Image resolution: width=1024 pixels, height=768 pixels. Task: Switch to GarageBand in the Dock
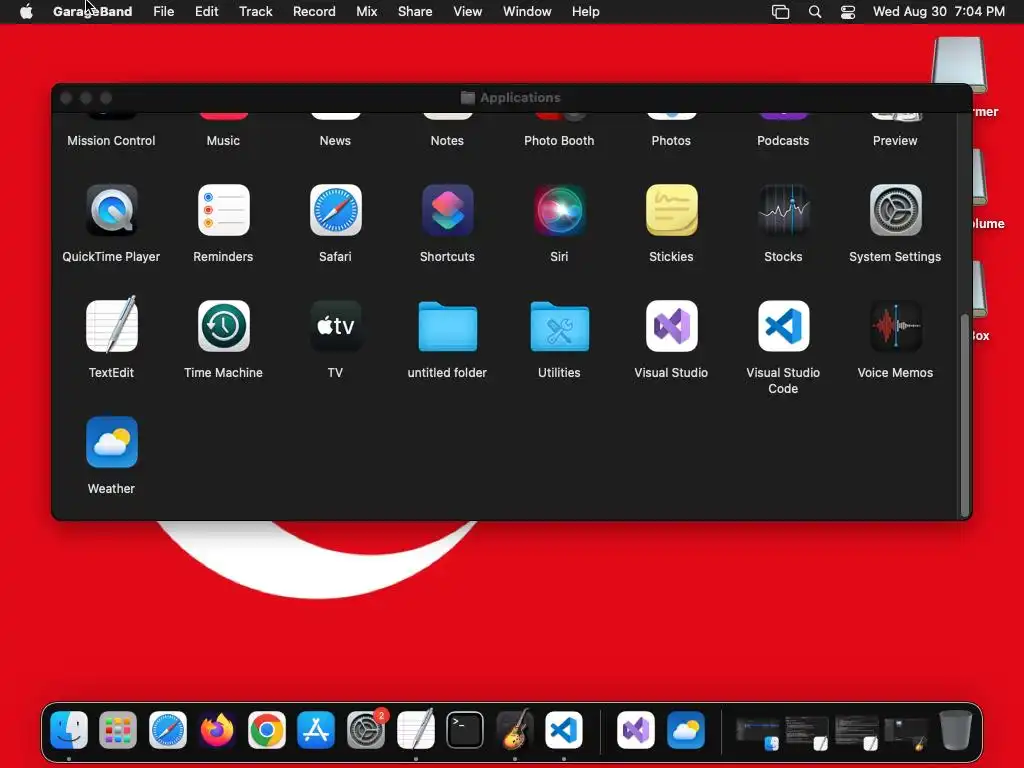[x=515, y=729]
